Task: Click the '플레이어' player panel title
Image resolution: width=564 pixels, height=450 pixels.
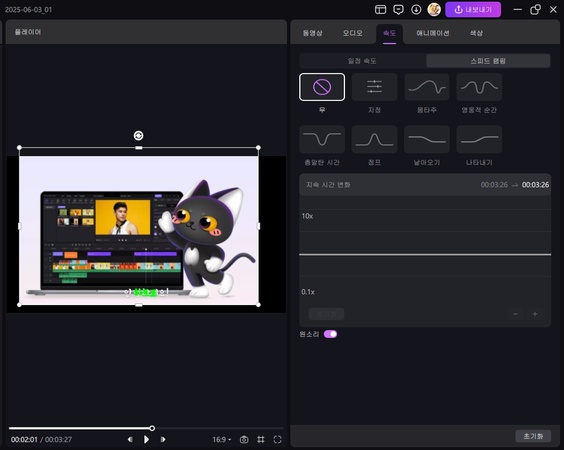Action: click(28, 32)
